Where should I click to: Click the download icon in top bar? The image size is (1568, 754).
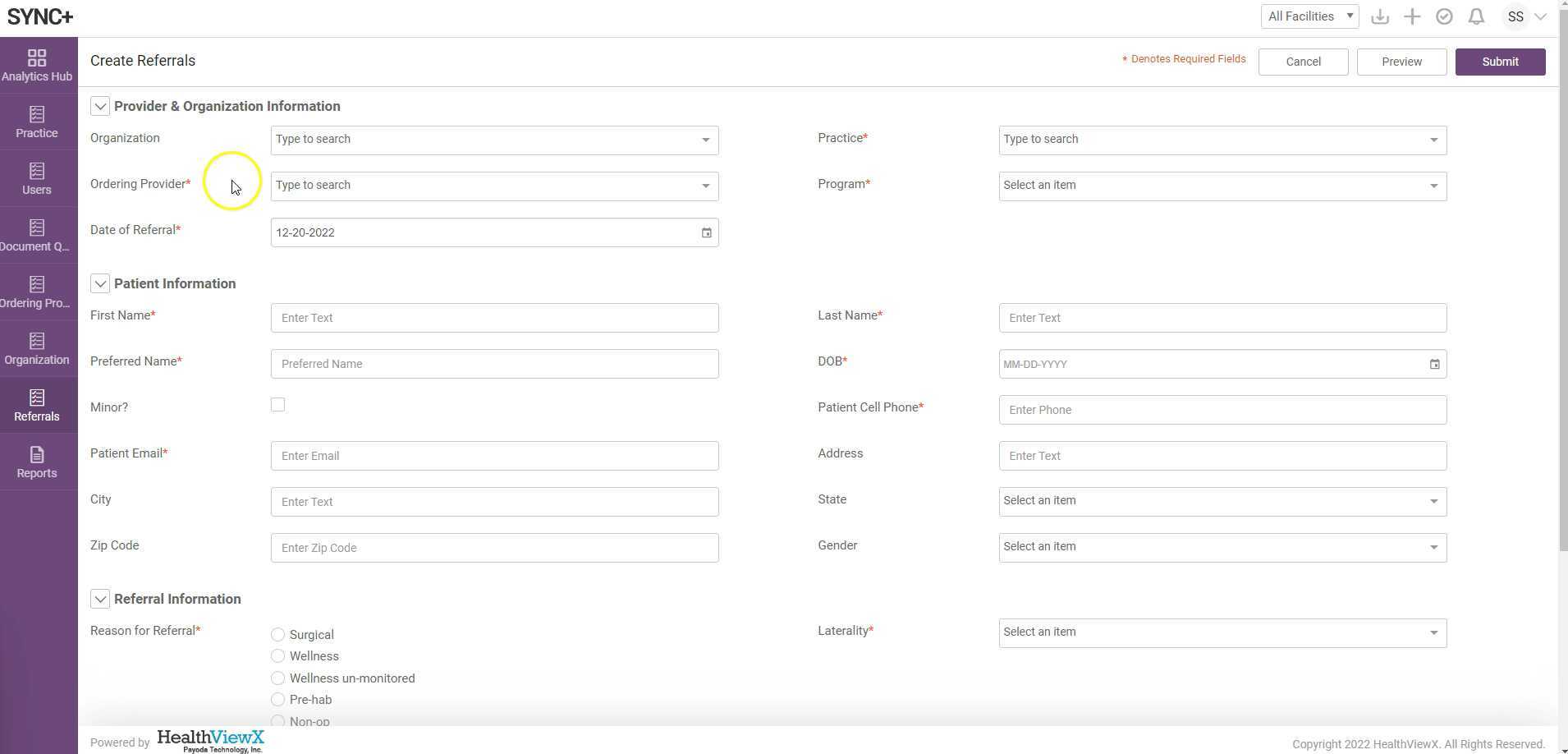1380,17
